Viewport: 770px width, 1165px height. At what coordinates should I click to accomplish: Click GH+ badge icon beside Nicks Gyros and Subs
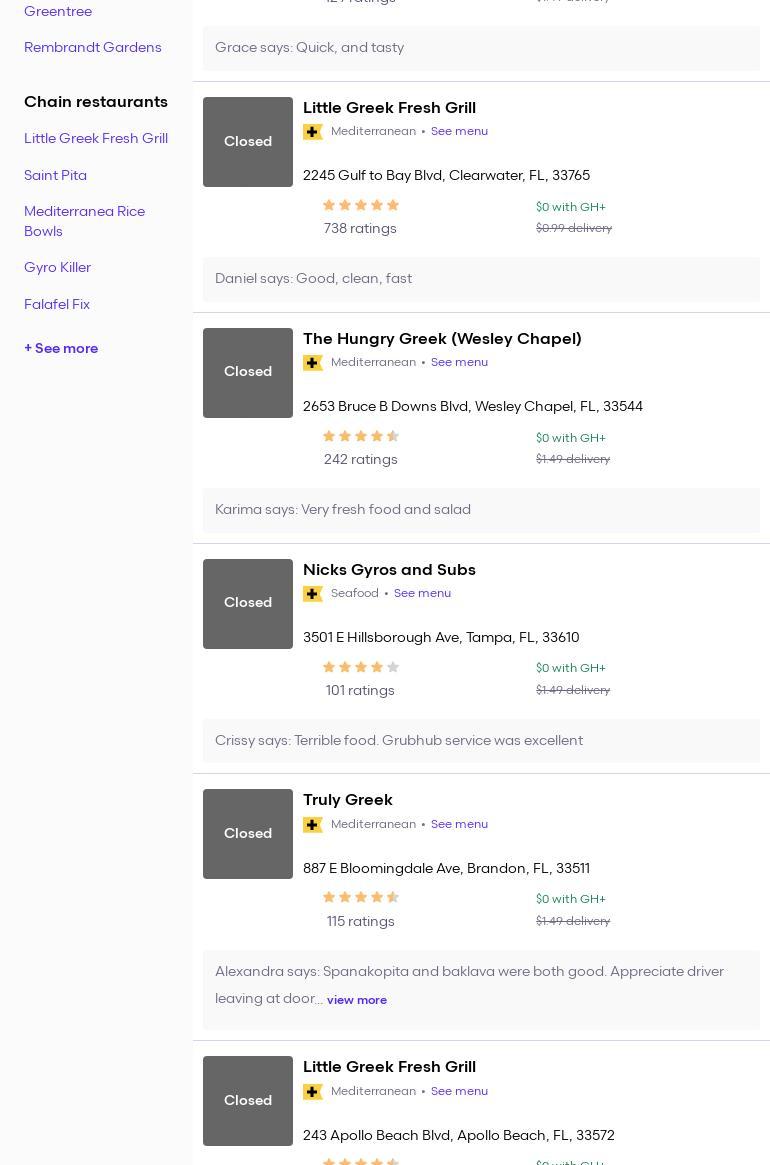tap(313, 594)
